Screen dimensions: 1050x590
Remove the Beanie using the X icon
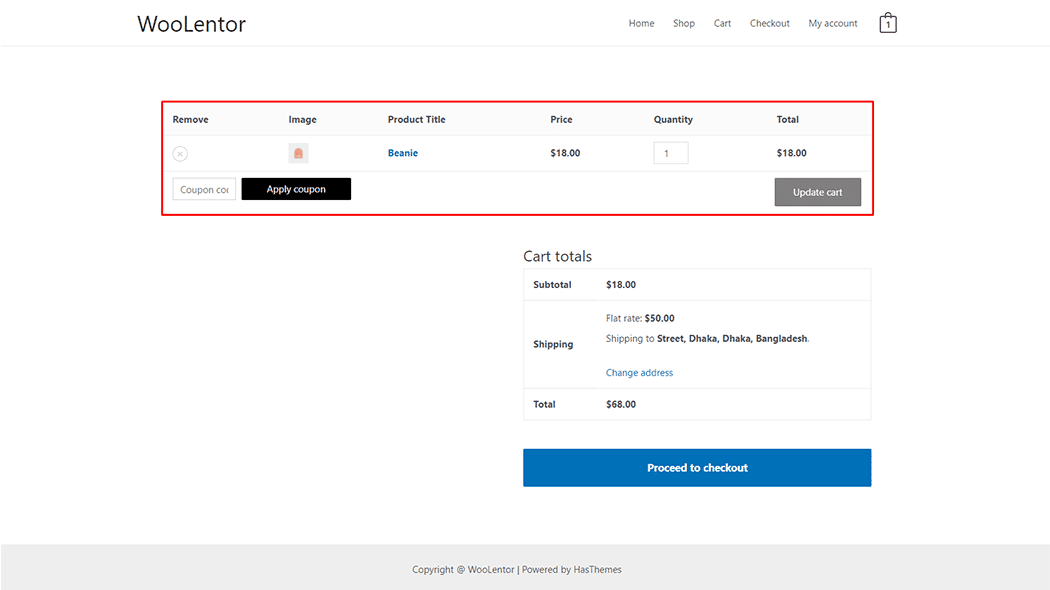(180, 153)
